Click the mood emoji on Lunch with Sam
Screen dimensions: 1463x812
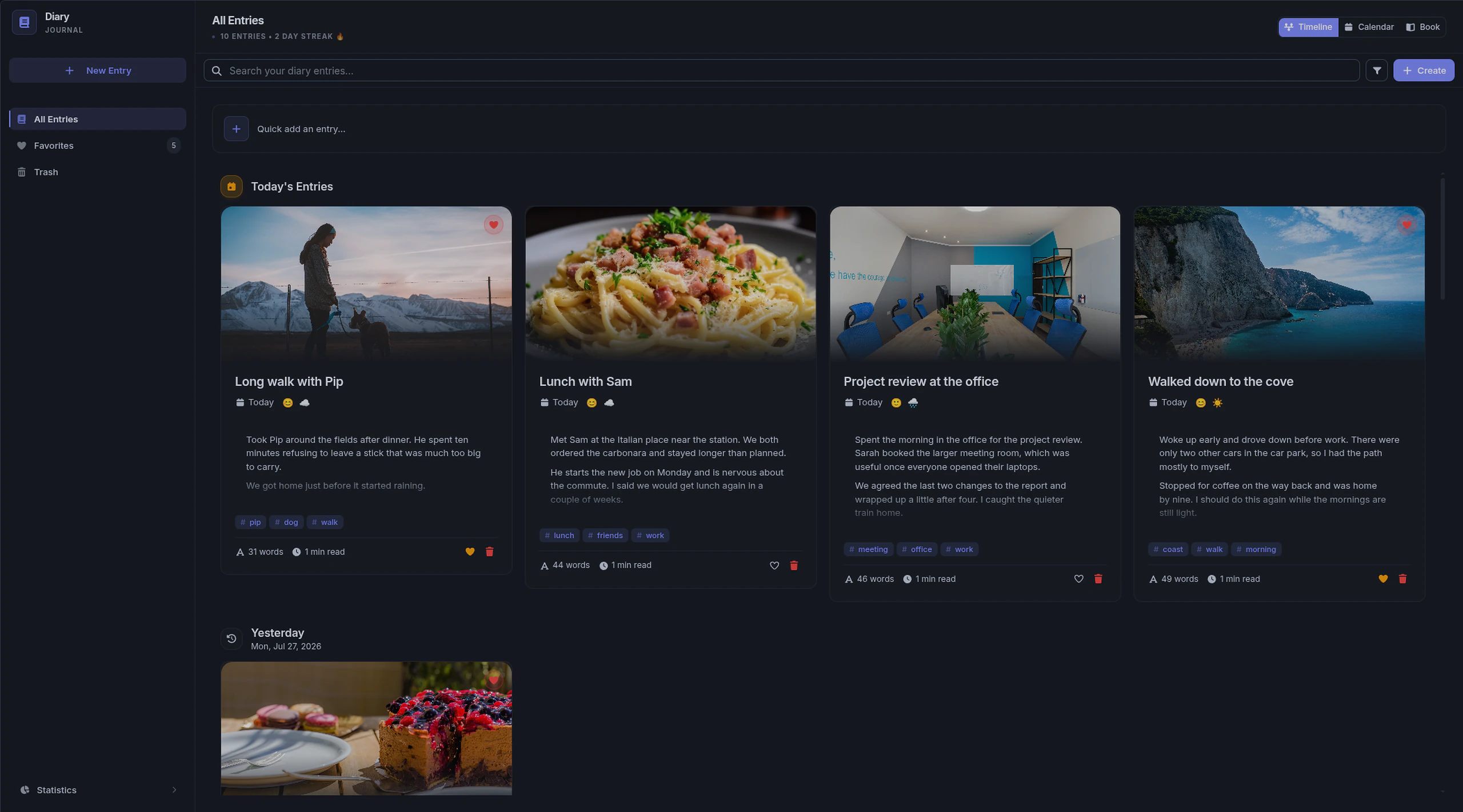click(x=591, y=403)
